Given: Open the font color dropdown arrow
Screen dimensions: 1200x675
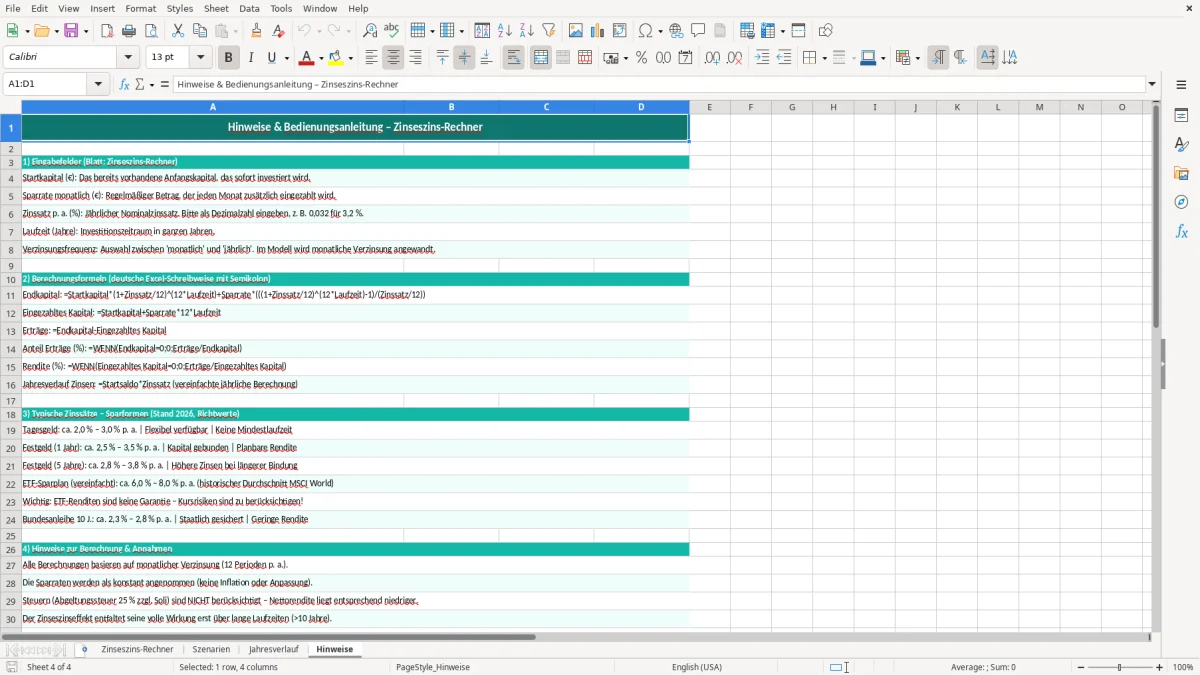Looking at the screenshot, I should point(322,58).
